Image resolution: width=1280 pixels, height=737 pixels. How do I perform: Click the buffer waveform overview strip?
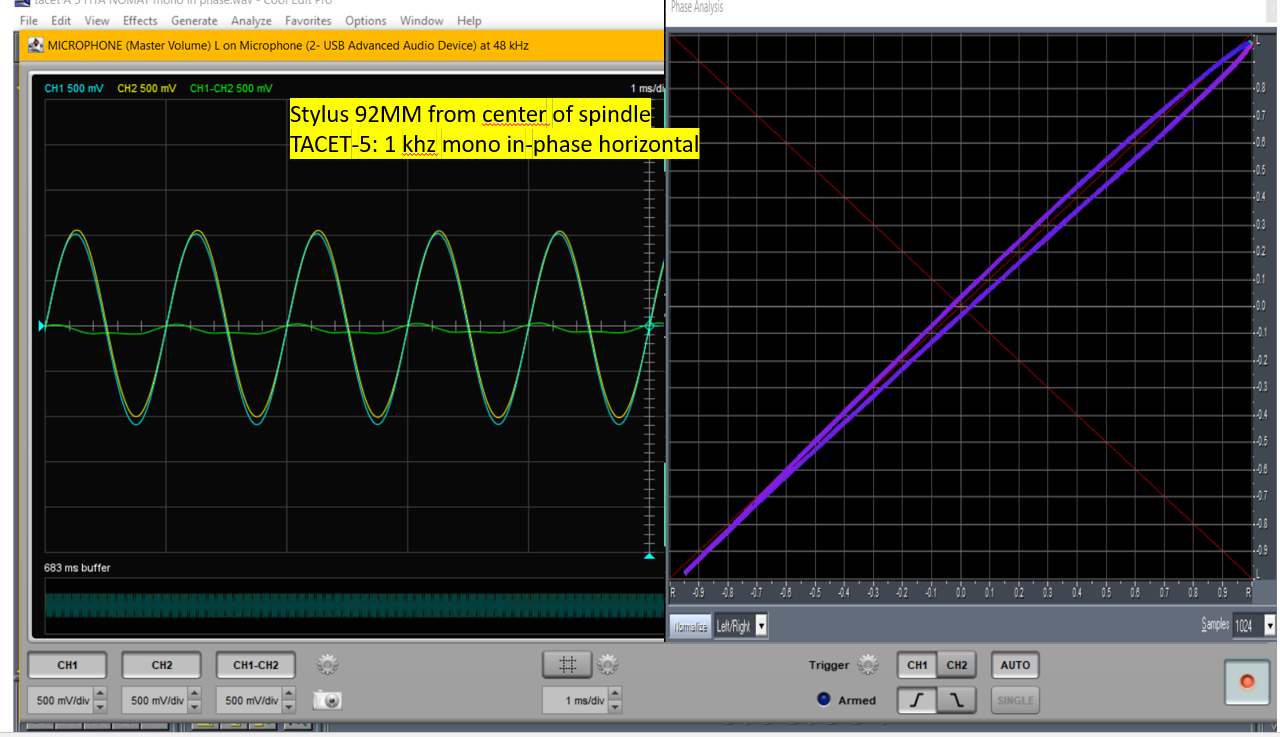click(354, 605)
